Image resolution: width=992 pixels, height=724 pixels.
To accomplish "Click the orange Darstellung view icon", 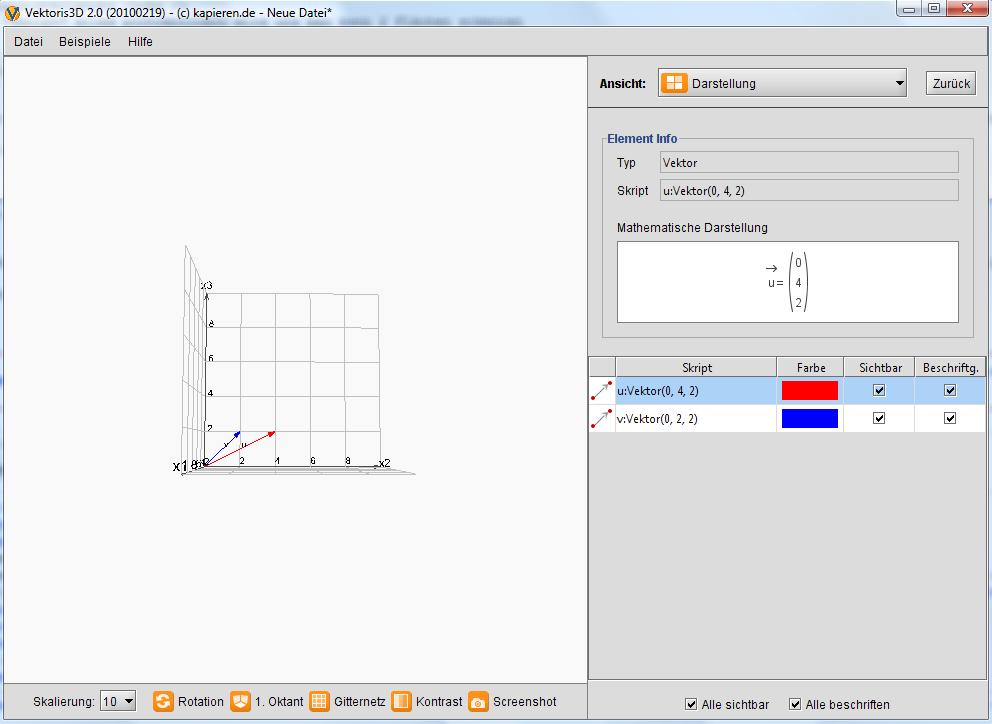I will pyautogui.click(x=675, y=84).
